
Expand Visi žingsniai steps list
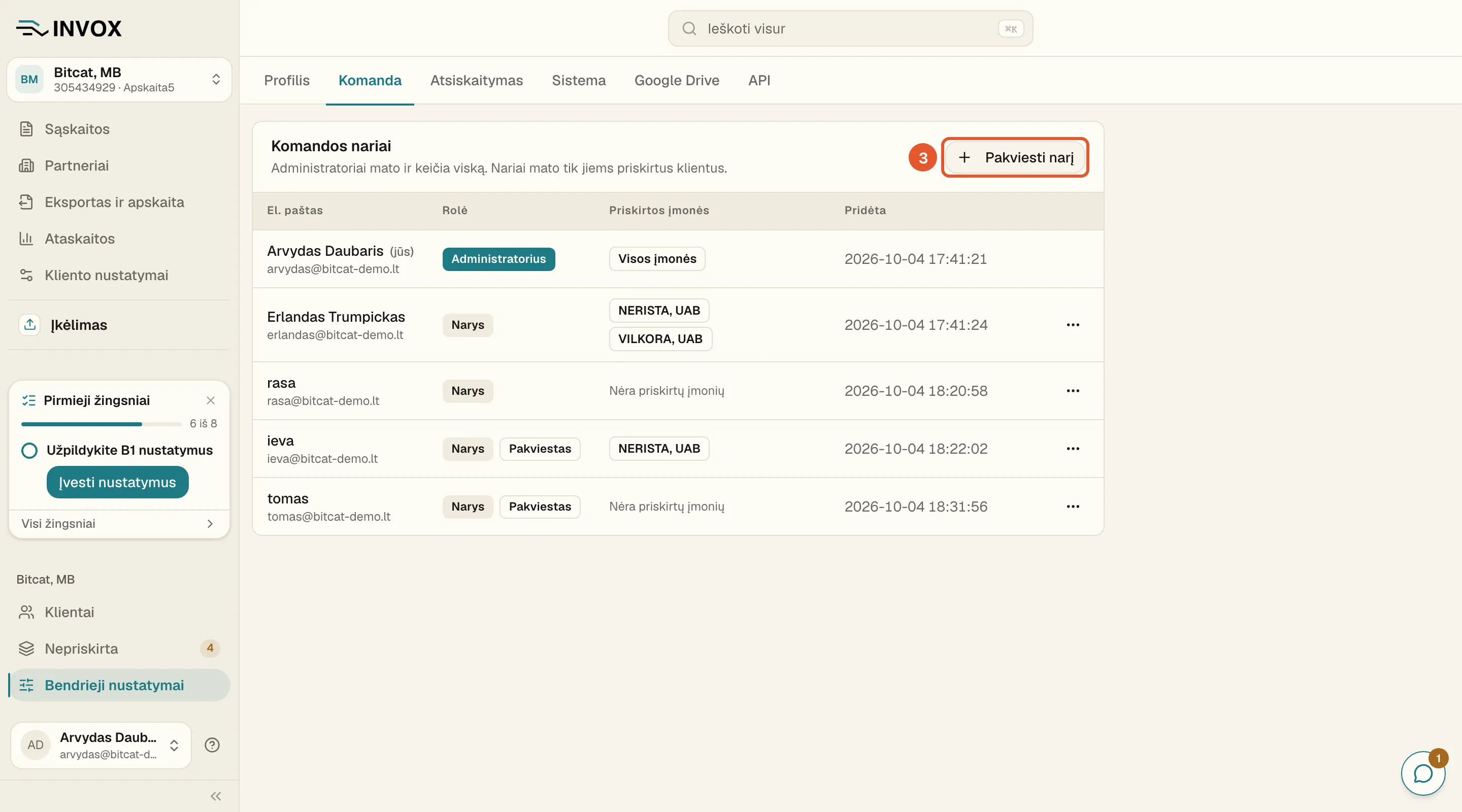coord(119,524)
